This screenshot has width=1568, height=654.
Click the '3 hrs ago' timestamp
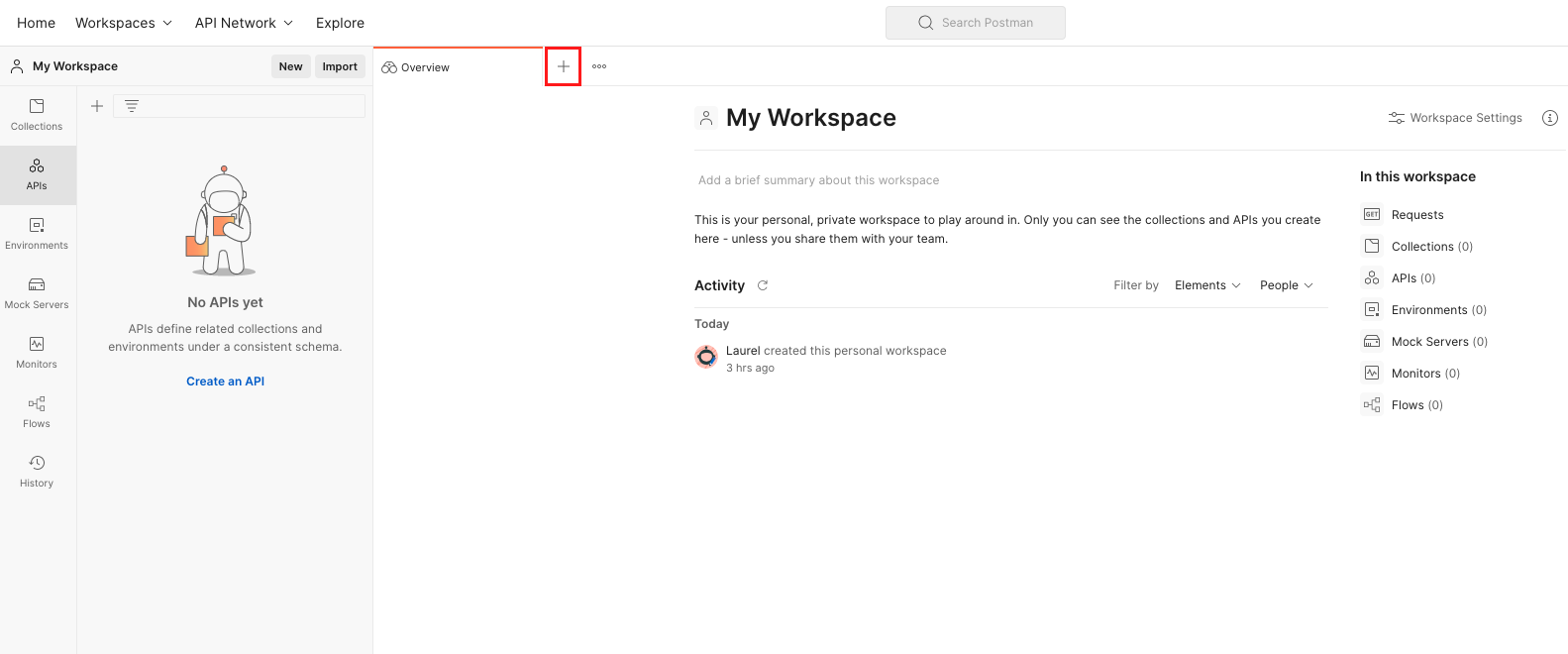[x=750, y=368]
